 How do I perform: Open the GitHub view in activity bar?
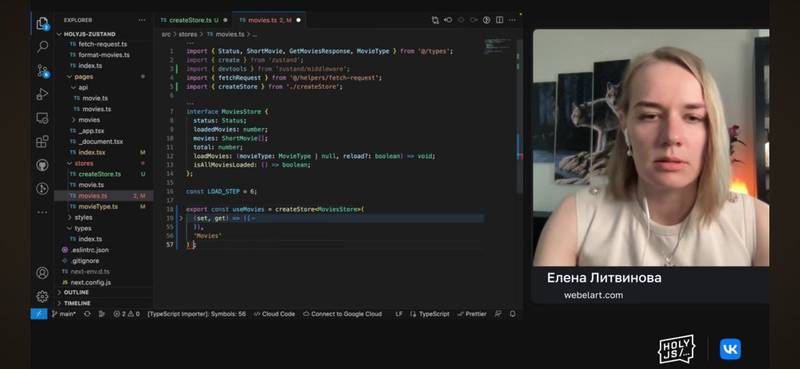42,165
